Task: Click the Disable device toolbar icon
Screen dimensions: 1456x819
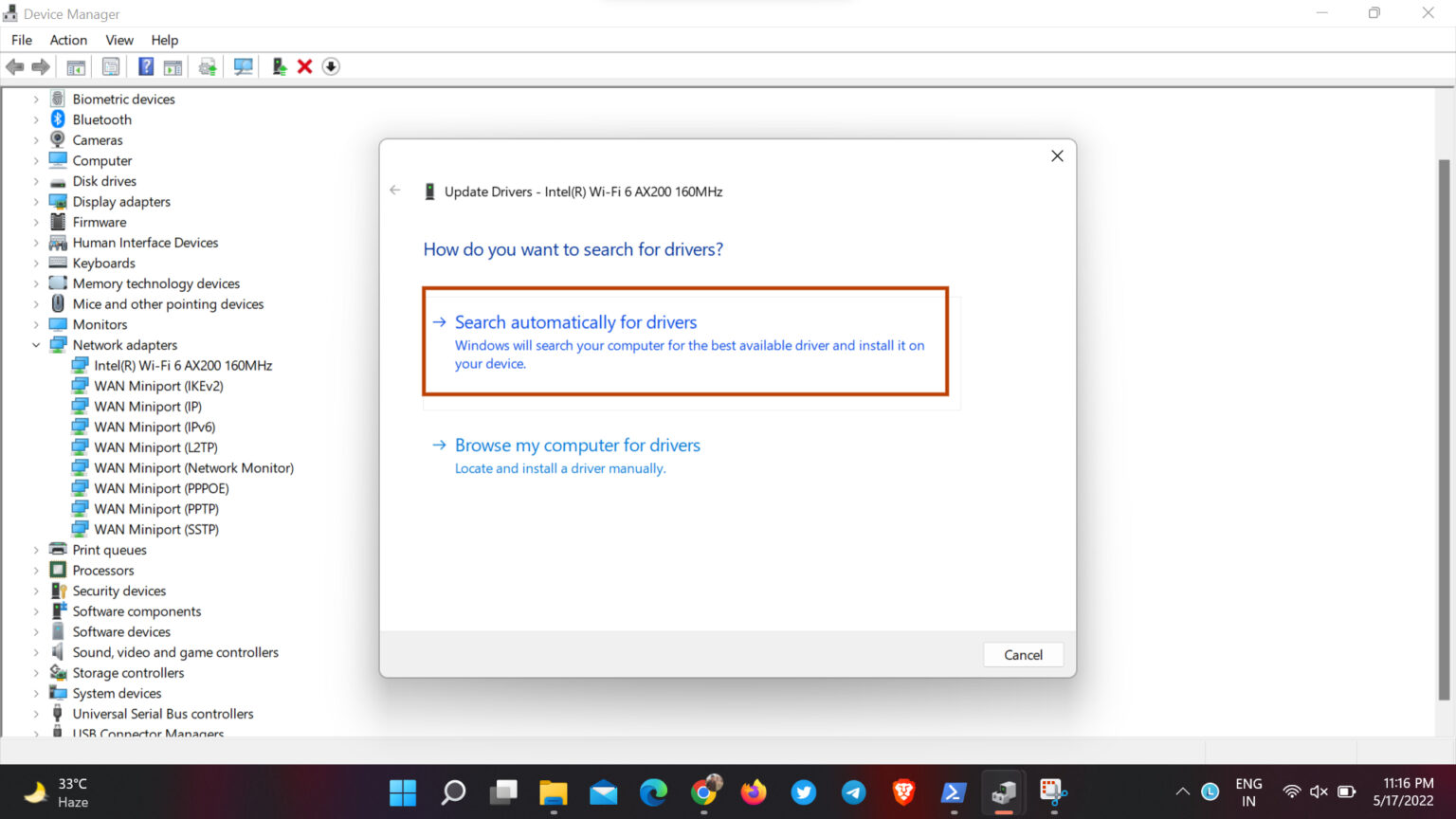Action: pyautogui.click(x=330, y=65)
